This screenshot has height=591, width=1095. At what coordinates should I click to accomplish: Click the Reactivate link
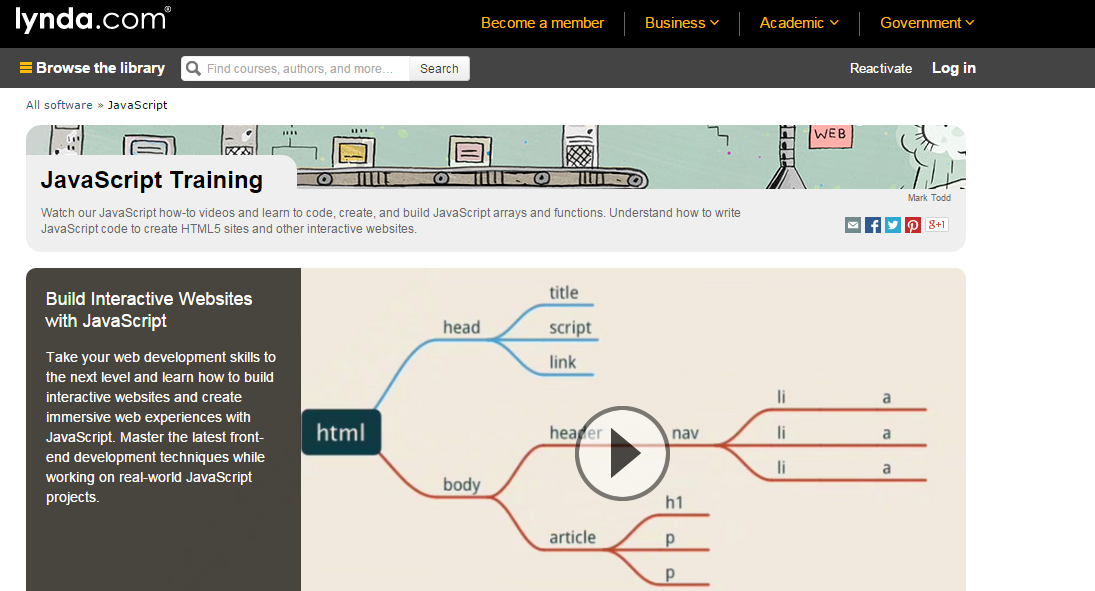[880, 69]
